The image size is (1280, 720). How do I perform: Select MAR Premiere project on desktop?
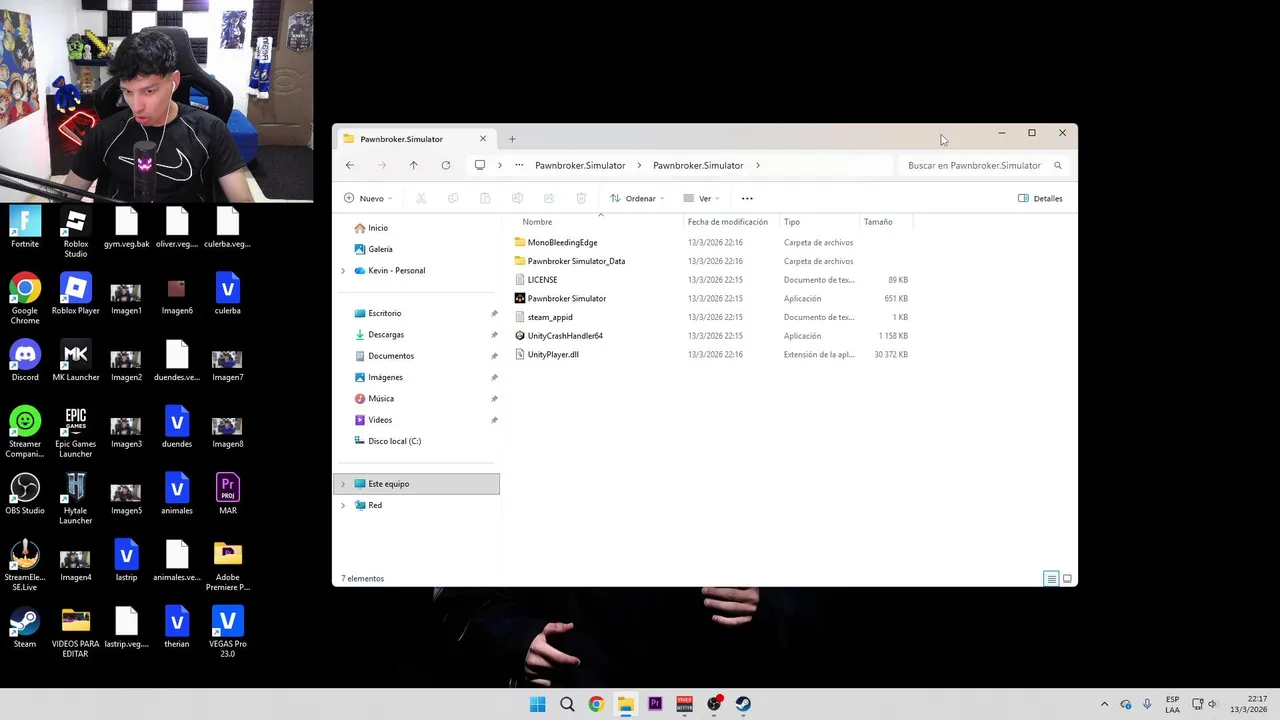228,494
